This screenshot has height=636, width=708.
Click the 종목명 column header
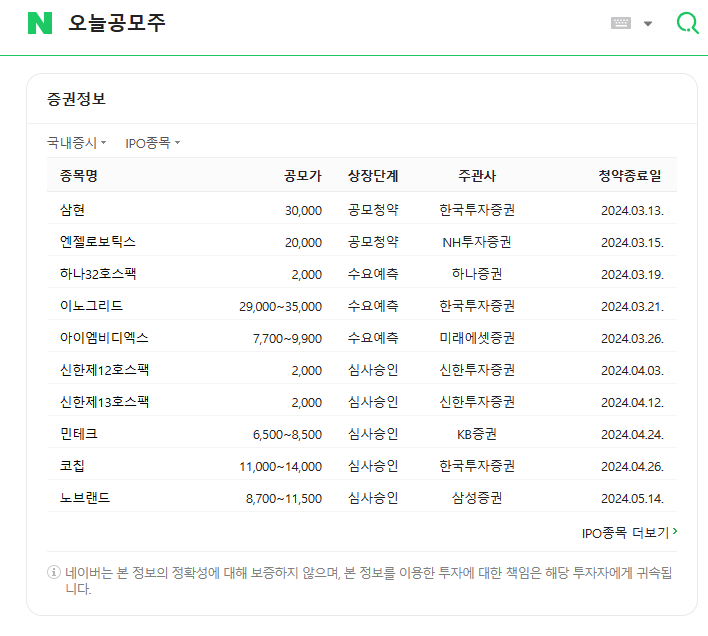[x=79, y=176]
